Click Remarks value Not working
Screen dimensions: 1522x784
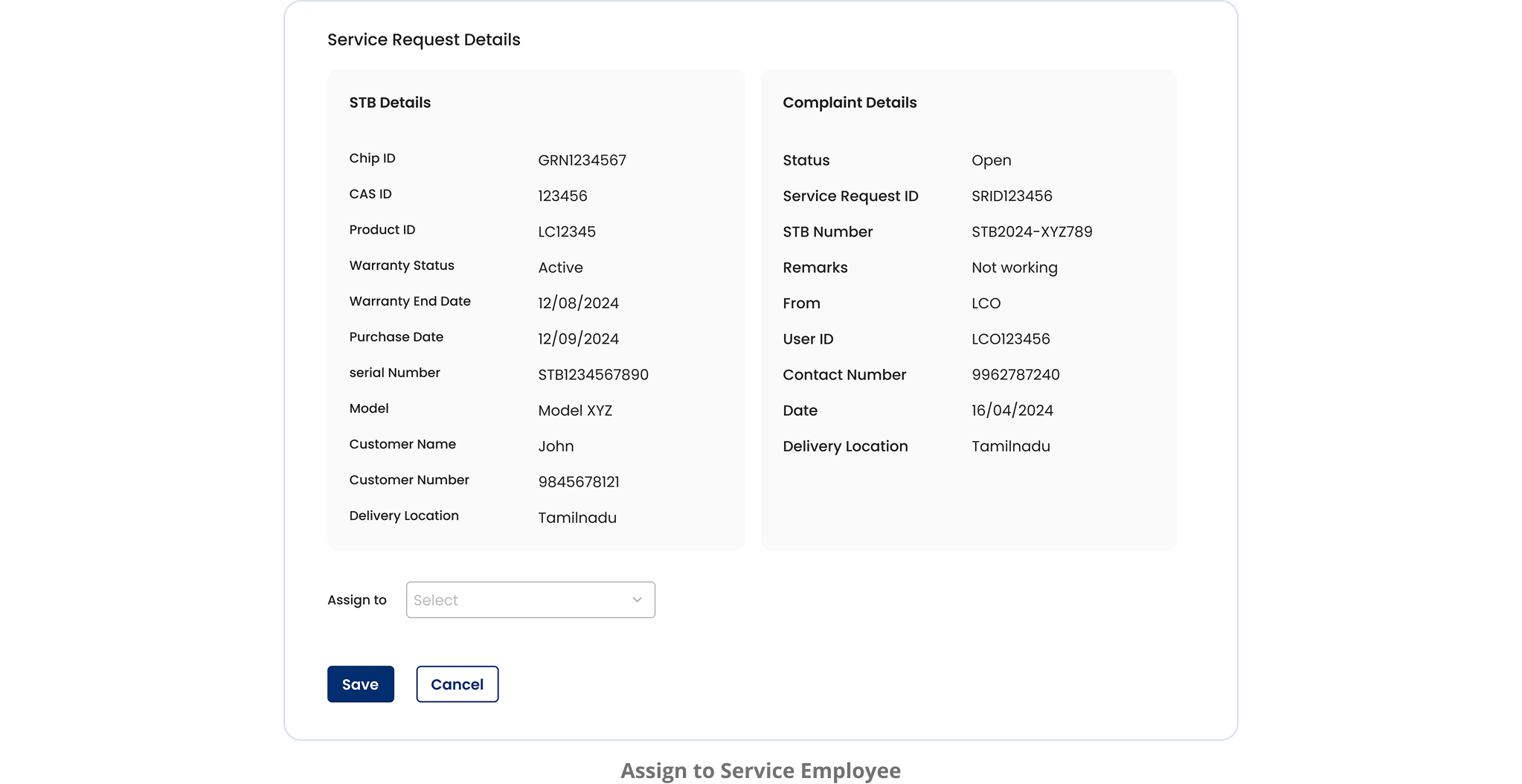1015,267
